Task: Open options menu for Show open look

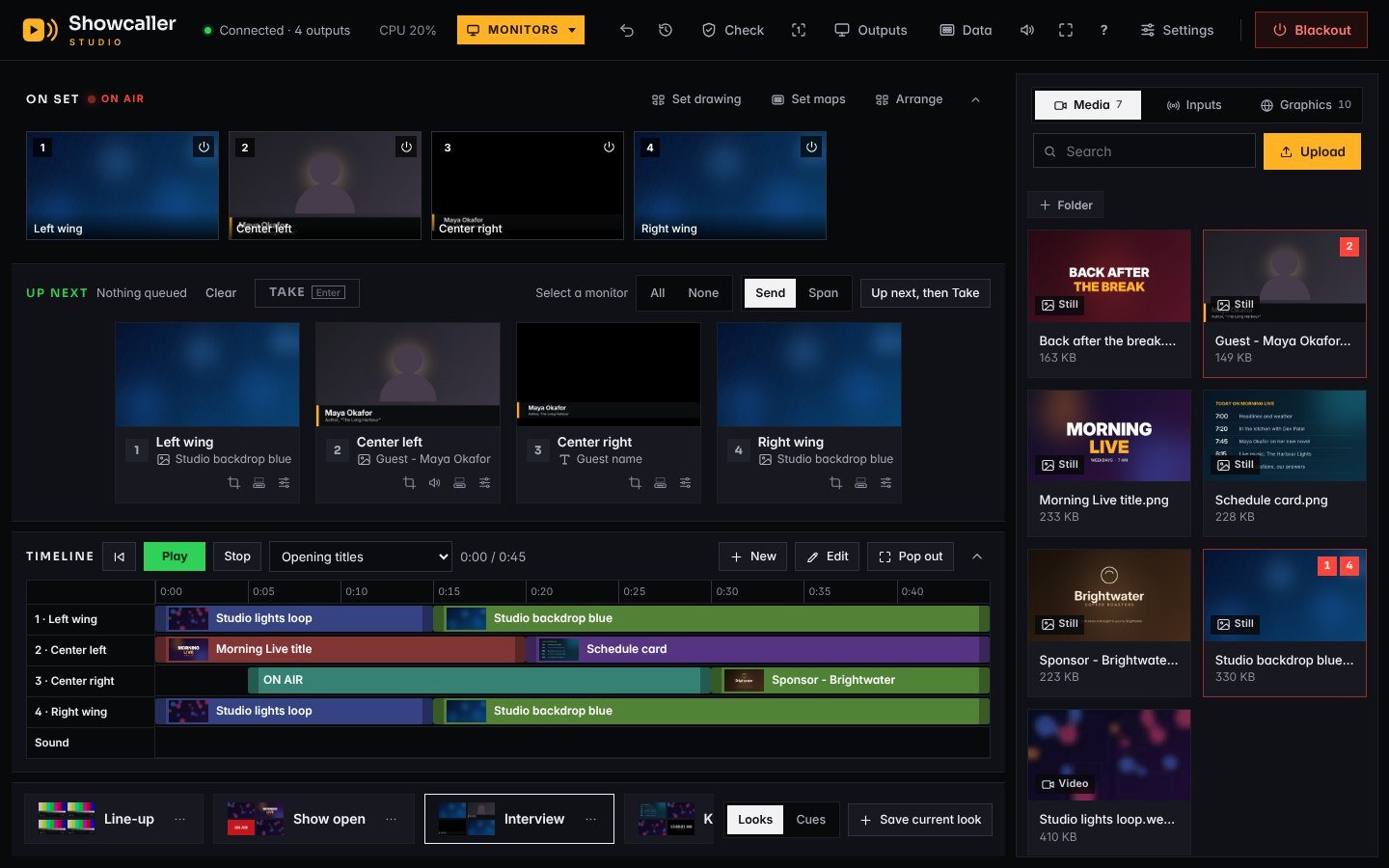Action: tap(392, 819)
